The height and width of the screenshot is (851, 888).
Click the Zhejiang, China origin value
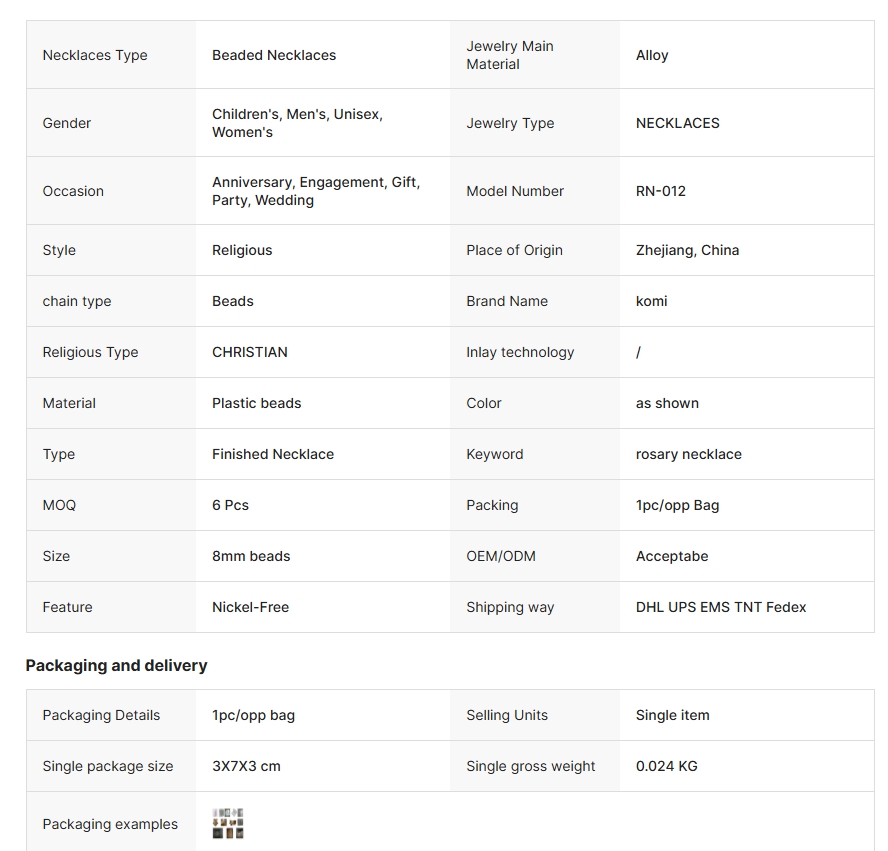pos(687,250)
